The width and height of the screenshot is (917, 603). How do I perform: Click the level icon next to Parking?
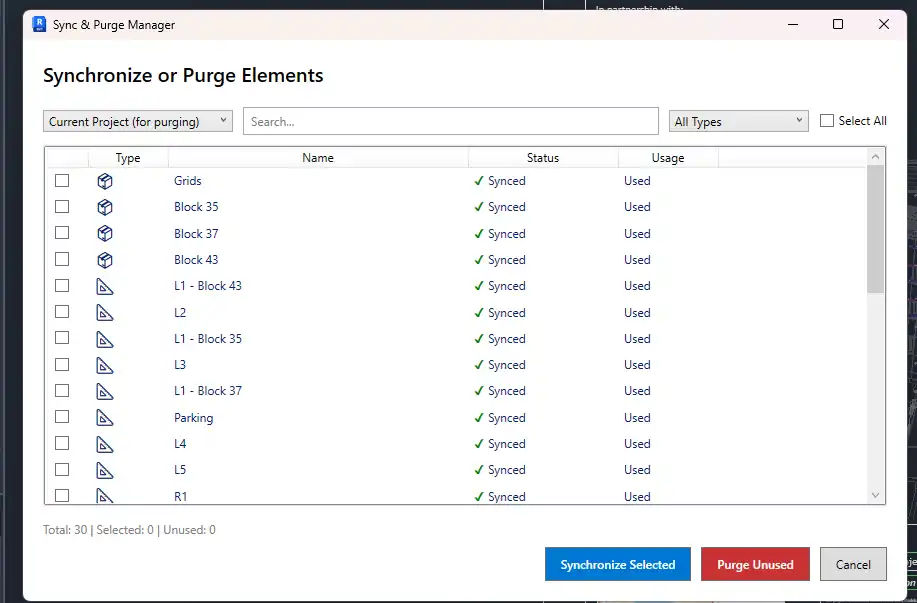105,418
